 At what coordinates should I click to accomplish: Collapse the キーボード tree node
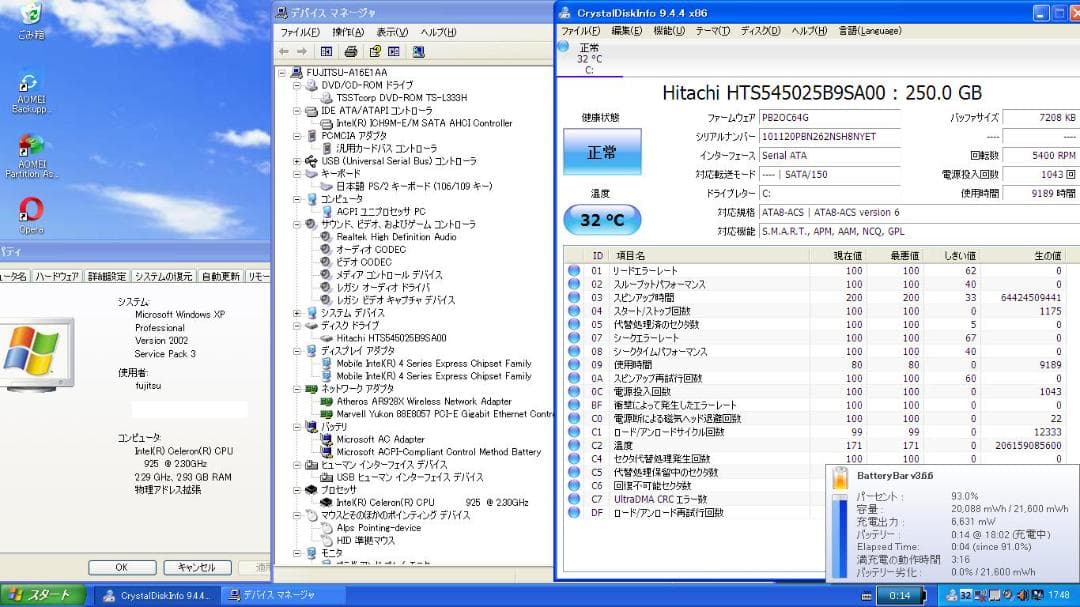(x=297, y=173)
